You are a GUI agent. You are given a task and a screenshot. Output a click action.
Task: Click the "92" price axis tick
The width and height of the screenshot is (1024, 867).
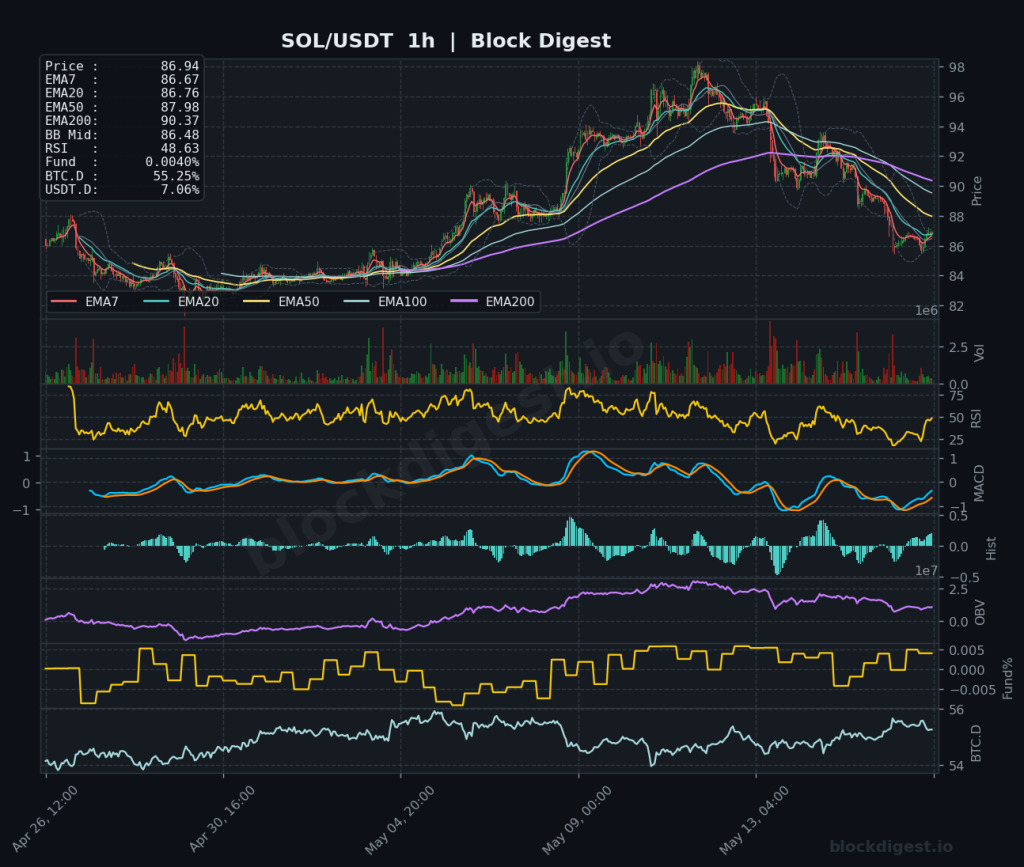pyautogui.click(x=957, y=157)
